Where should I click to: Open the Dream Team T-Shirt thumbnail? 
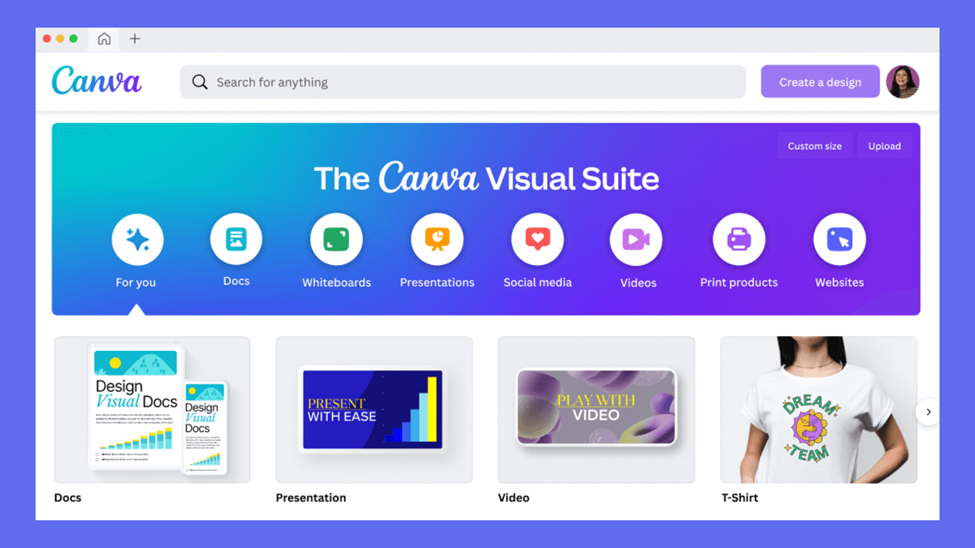pyautogui.click(x=819, y=410)
